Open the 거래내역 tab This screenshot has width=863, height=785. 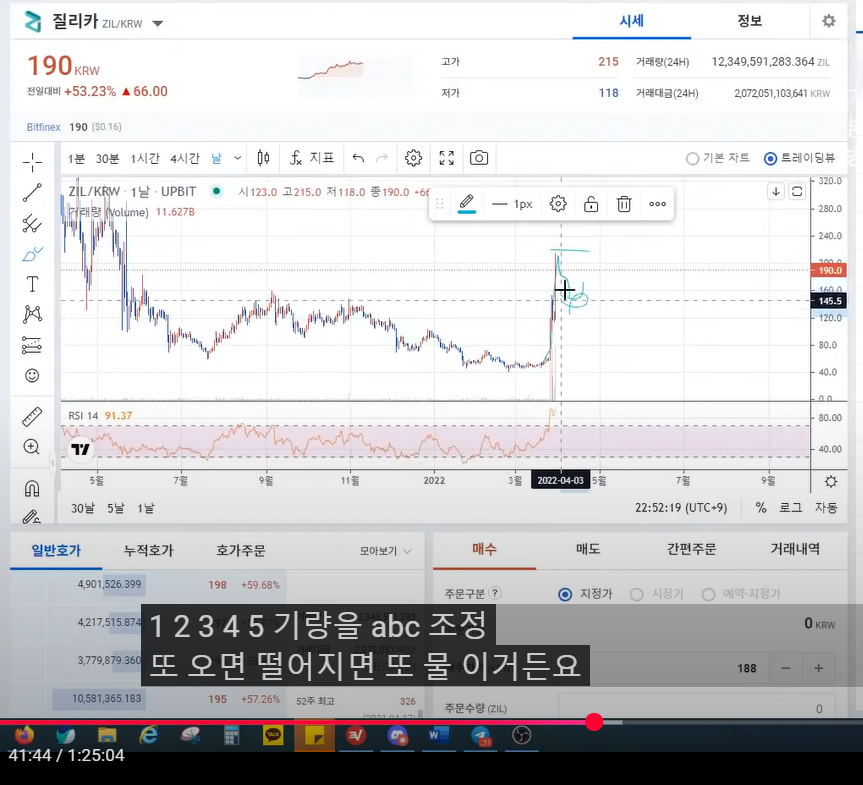(795, 549)
